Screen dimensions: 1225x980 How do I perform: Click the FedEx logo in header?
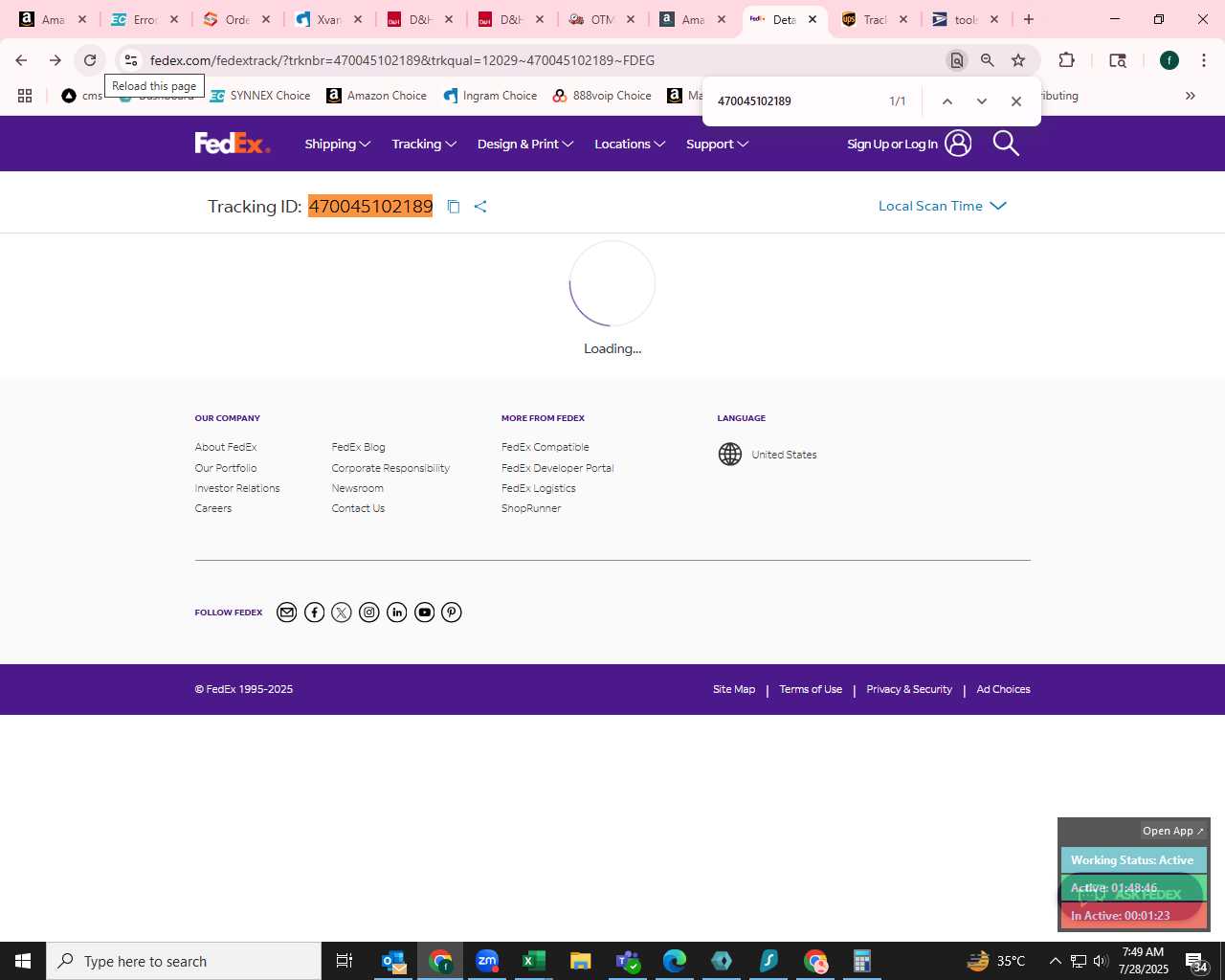click(x=233, y=144)
